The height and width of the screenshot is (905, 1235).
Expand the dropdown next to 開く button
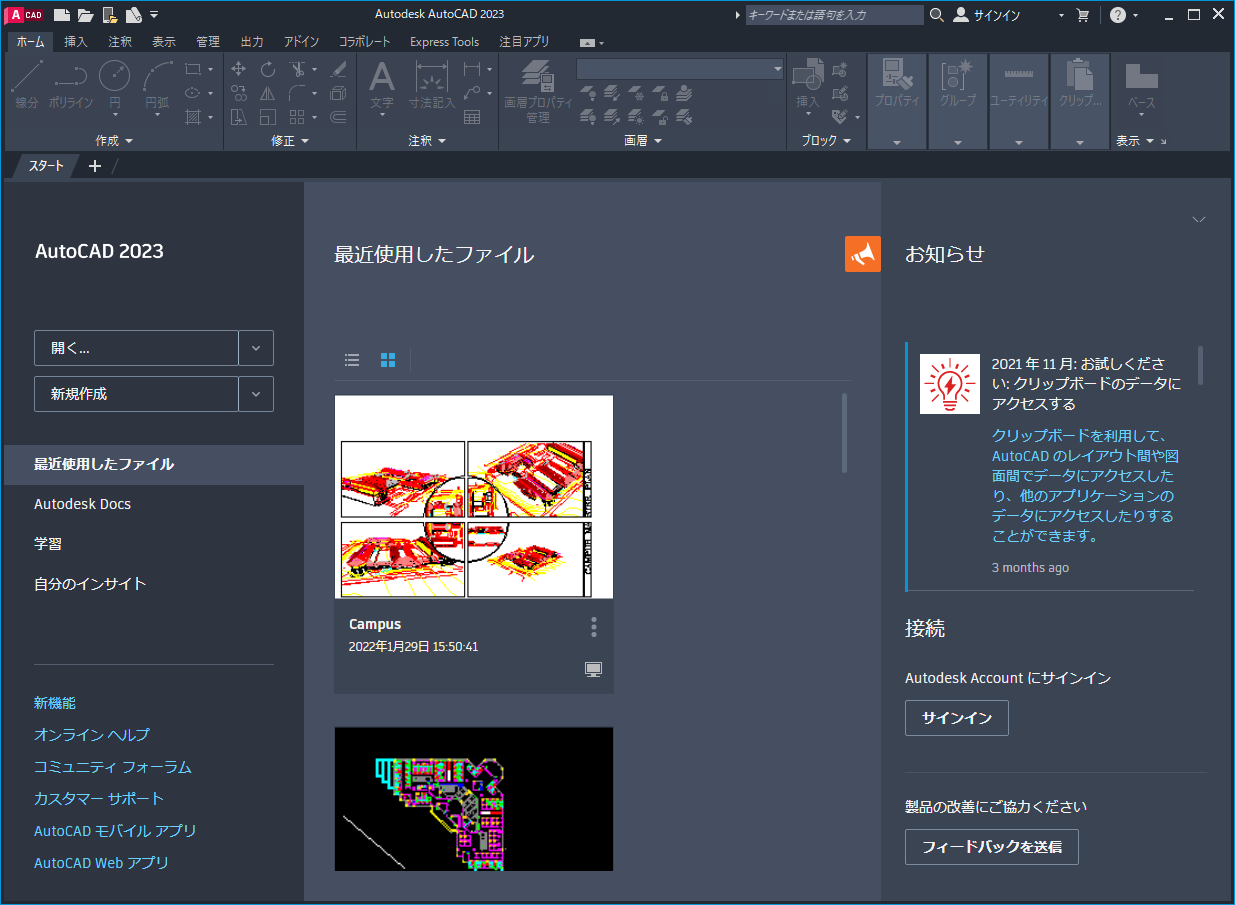point(256,348)
